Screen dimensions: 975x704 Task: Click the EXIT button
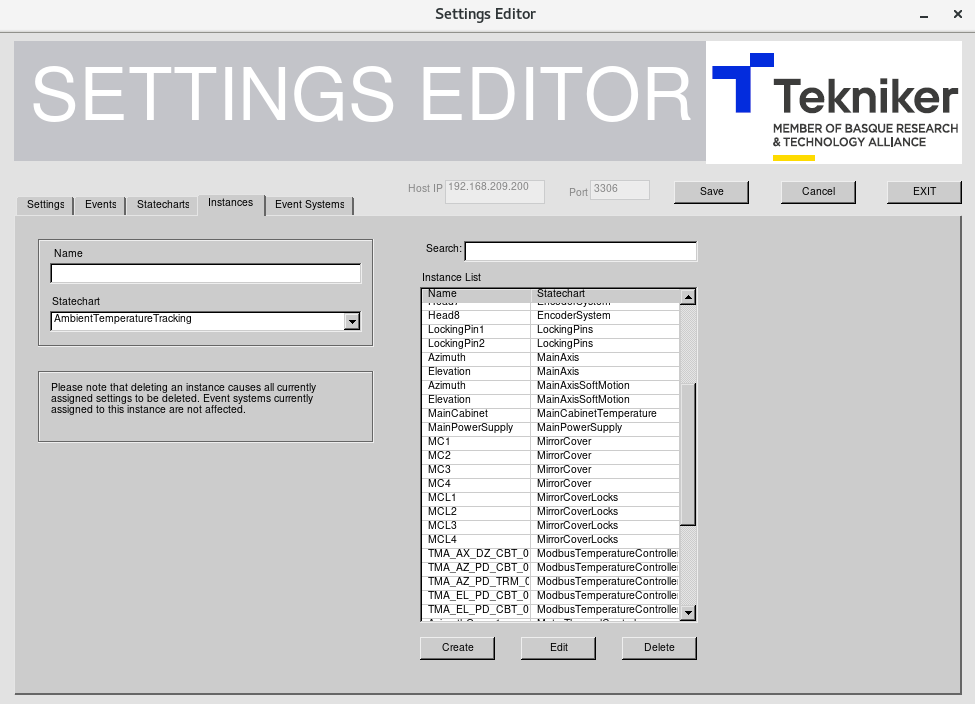(924, 192)
